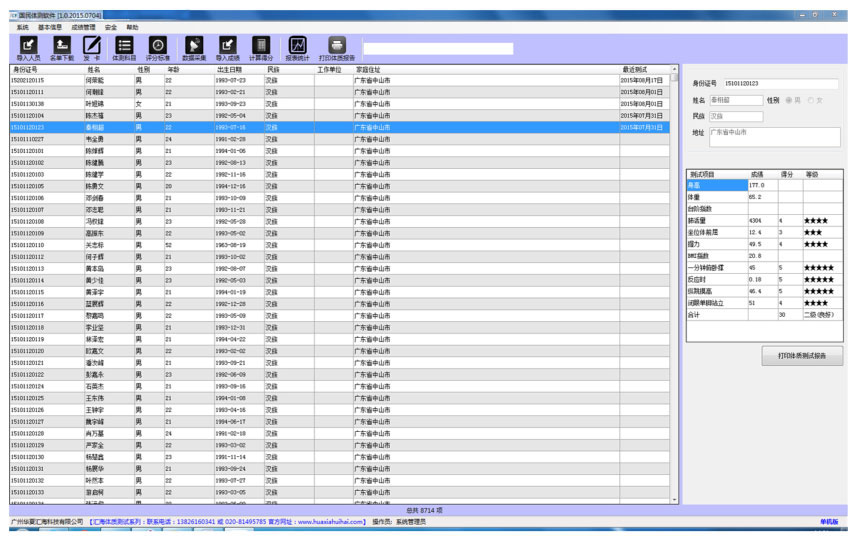856x538 pixels.
Task: Click the 发卡 card icon
Action: click(92, 47)
